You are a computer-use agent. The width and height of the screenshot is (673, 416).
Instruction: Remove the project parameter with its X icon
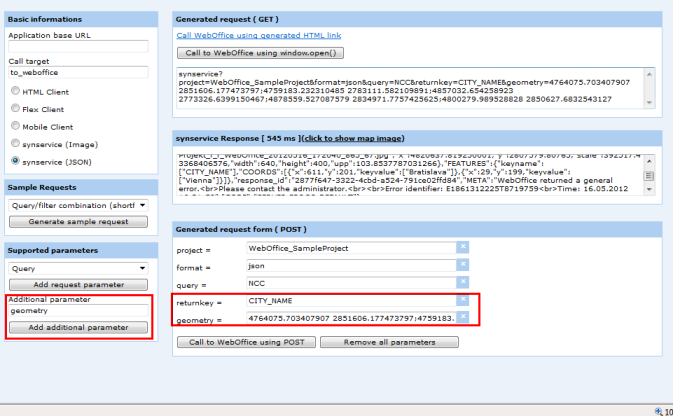pyautogui.click(x=463, y=247)
